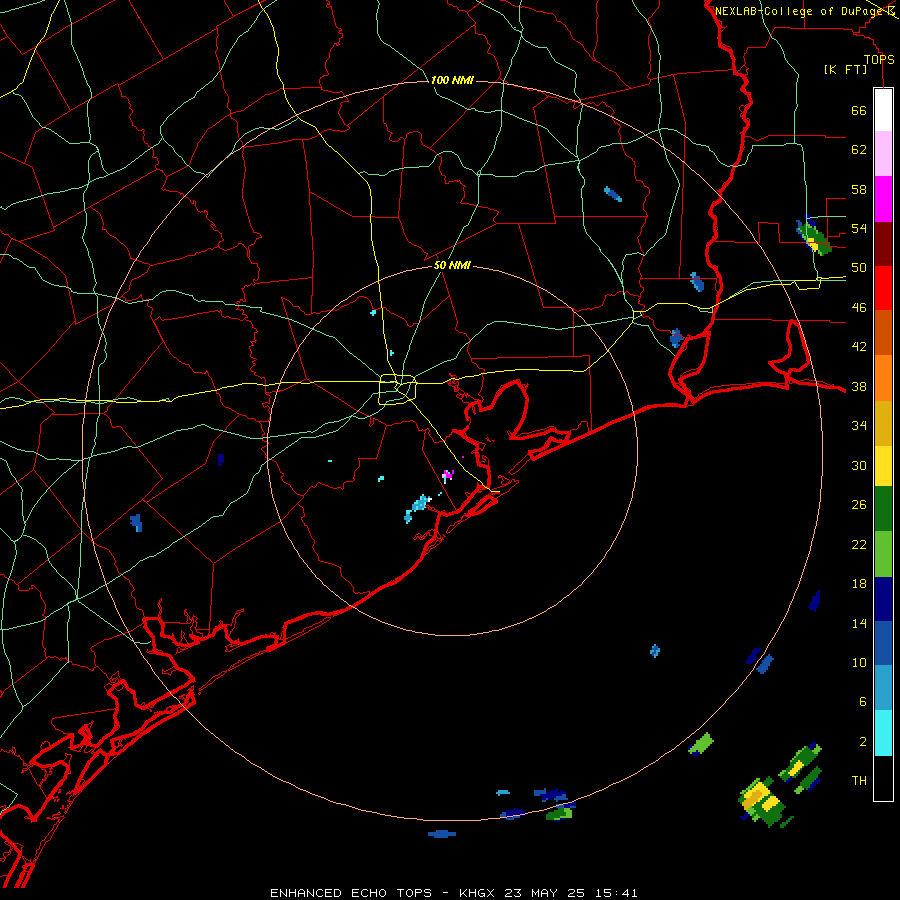Click the green echo cell in Louisiana

coord(814,237)
